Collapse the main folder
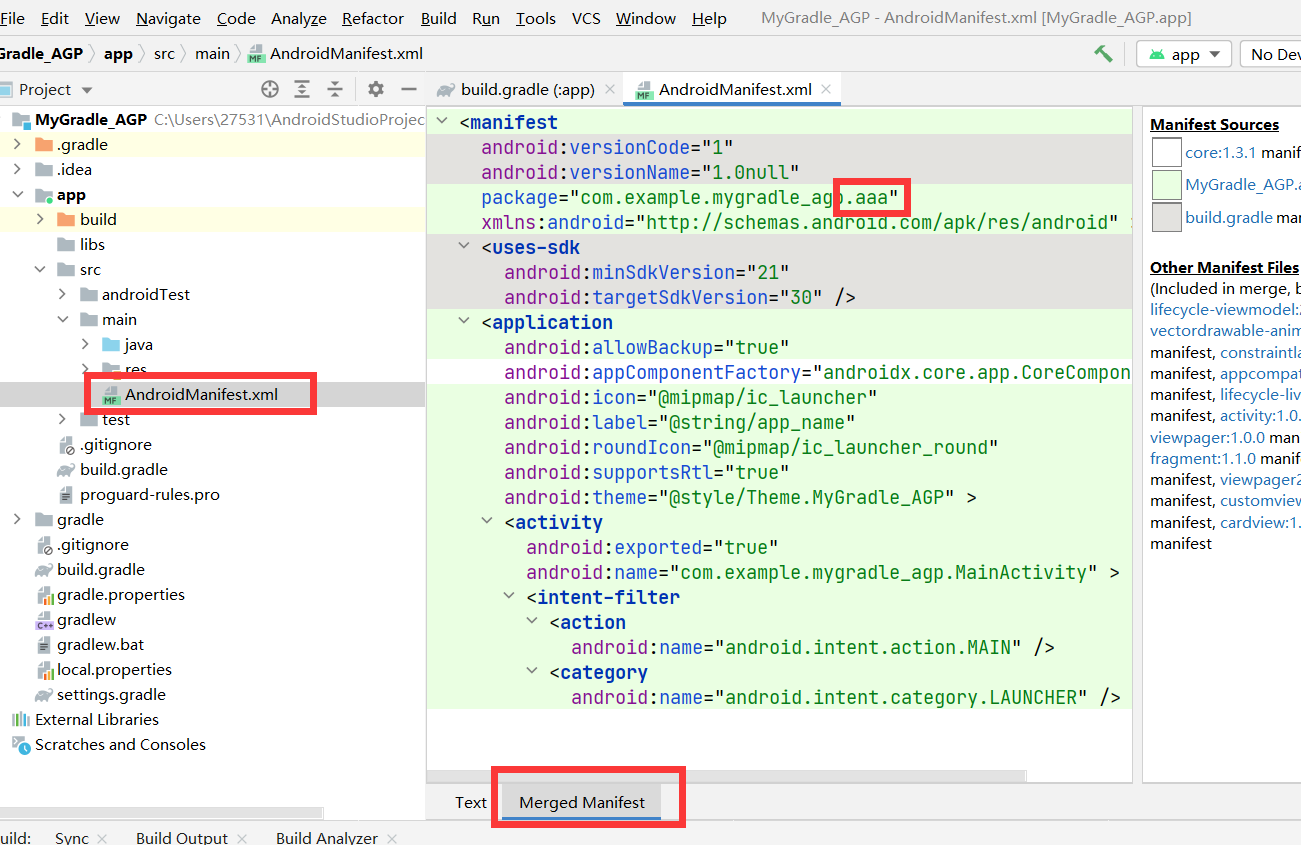The width and height of the screenshot is (1301, 845). coord(63,319)
